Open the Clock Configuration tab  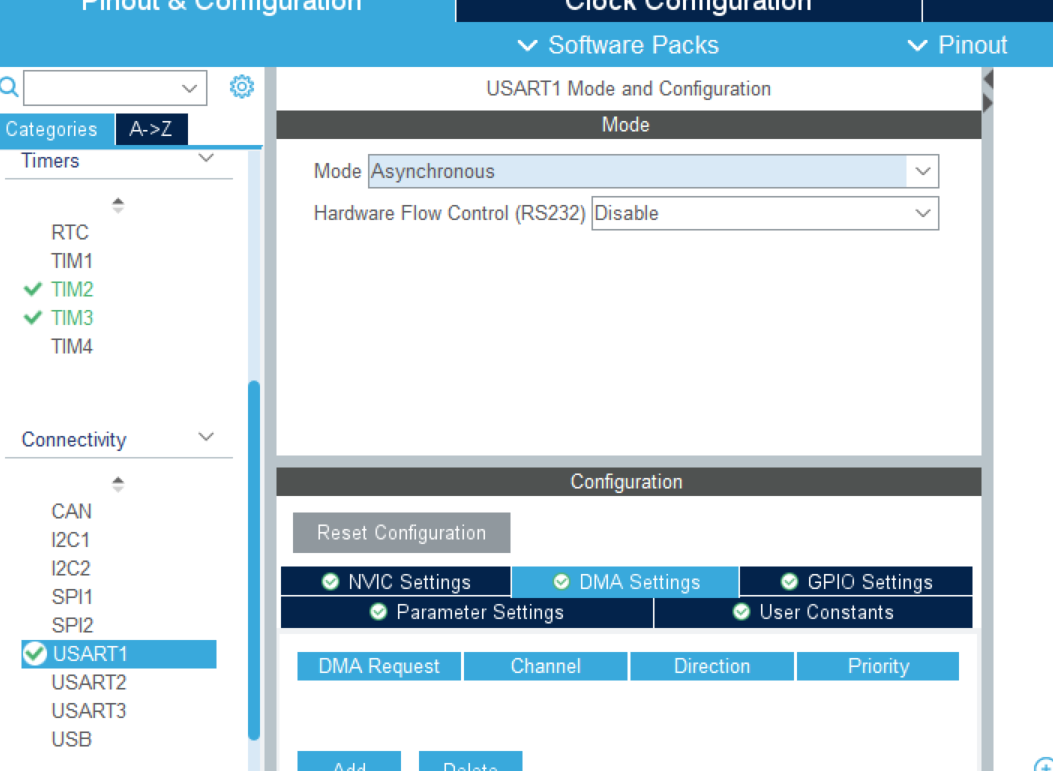(x=688, y=9)
